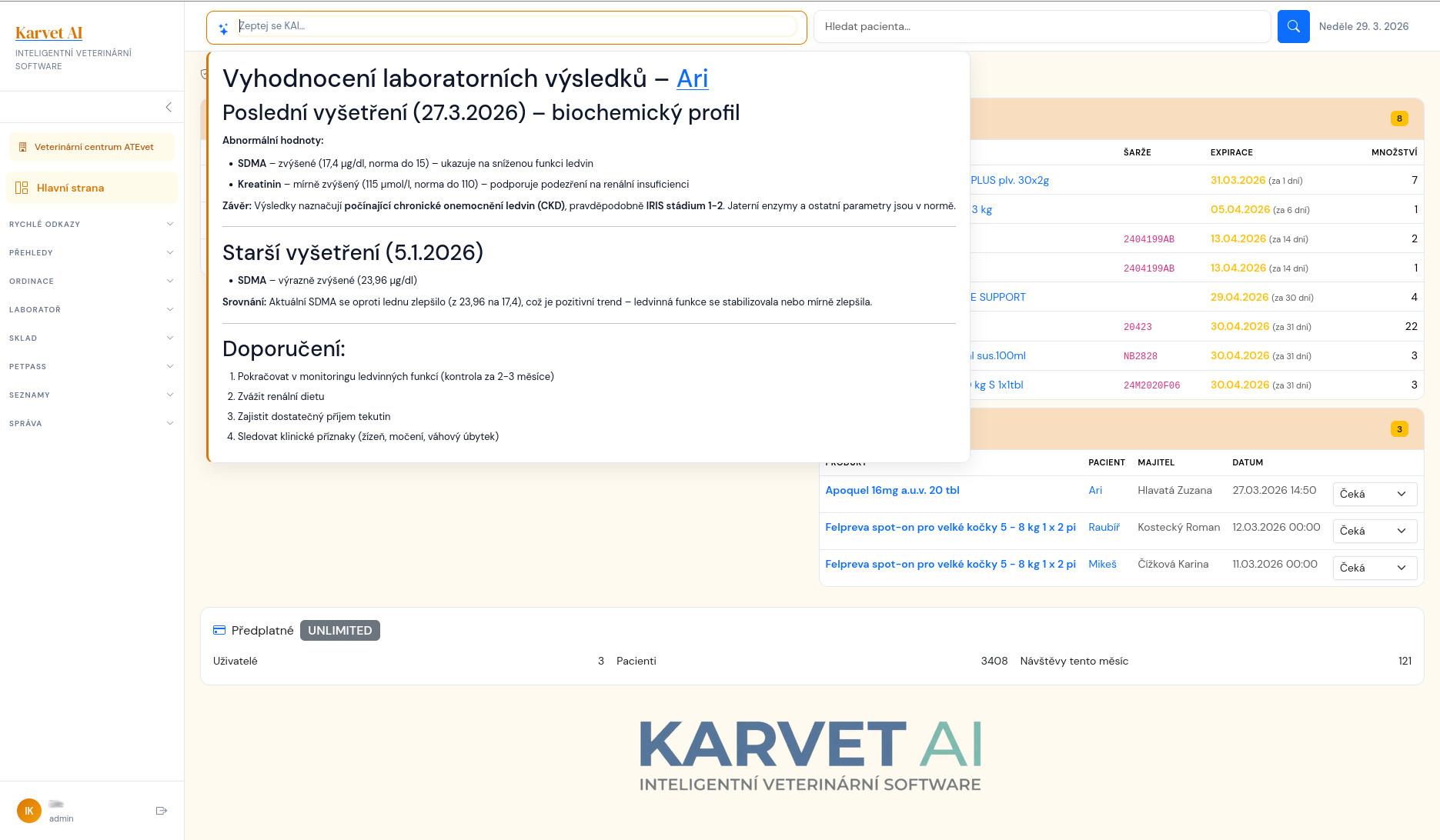Screen dimensions: 1440x840
Task: Expand the Sklad menu section
Action: 92,338
